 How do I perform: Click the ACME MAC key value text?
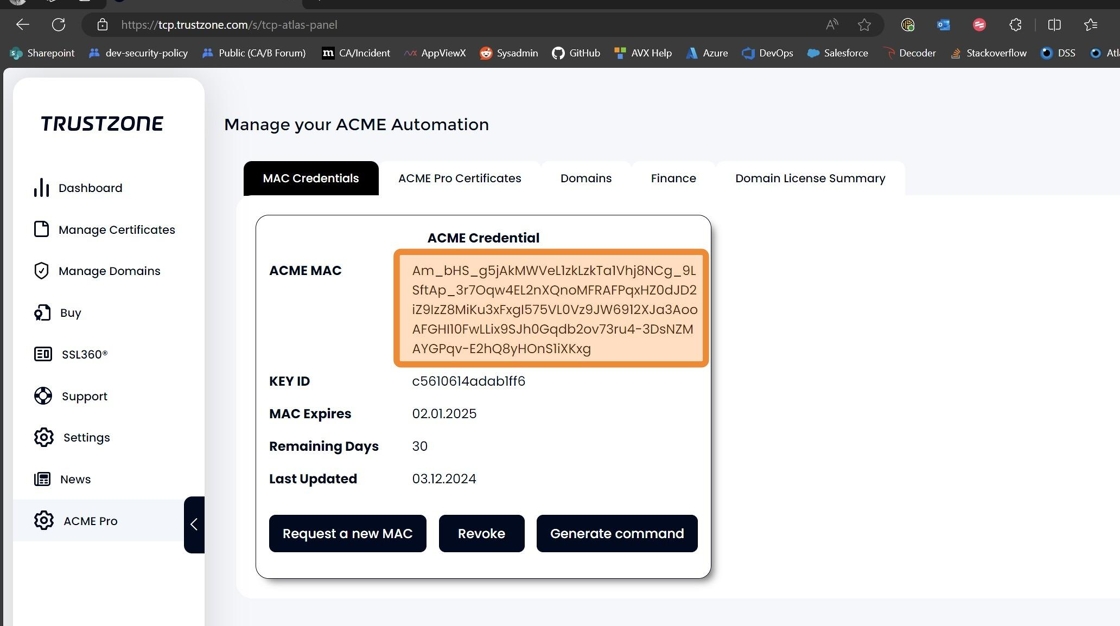click(x=554, y=309)
